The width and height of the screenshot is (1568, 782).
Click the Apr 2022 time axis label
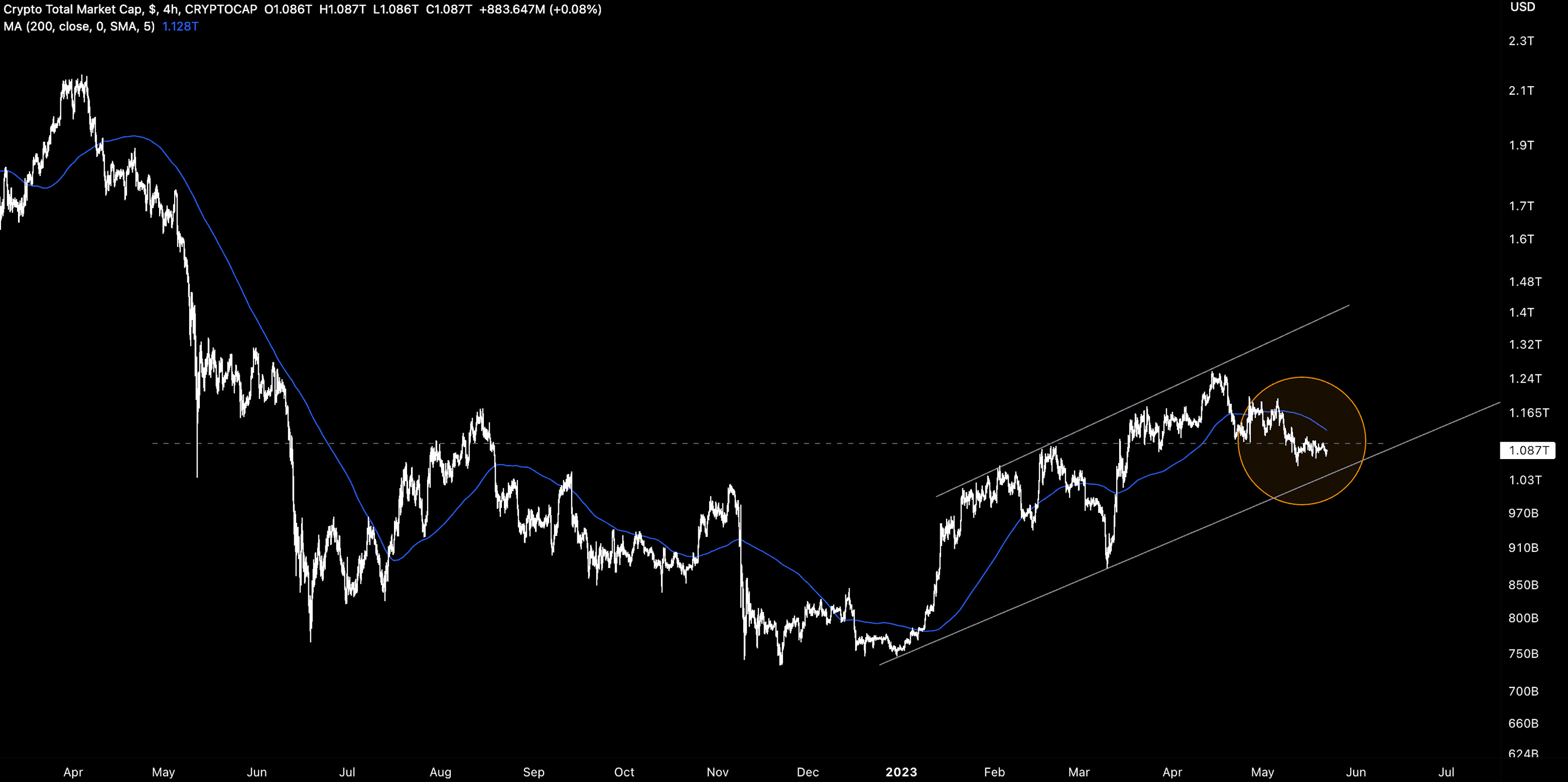point(73,772)
